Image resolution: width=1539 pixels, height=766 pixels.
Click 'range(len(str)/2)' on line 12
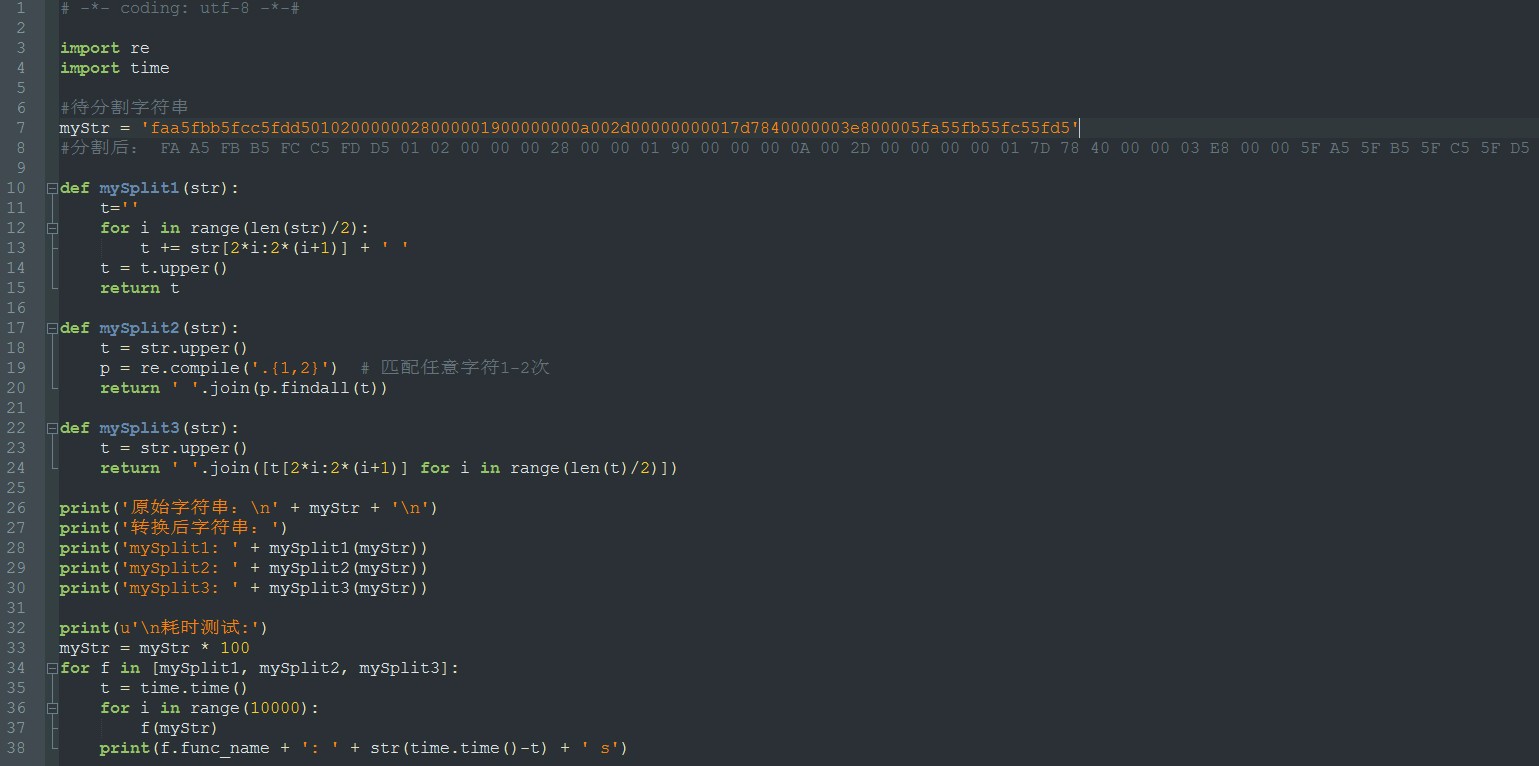[x=275, y=228]
